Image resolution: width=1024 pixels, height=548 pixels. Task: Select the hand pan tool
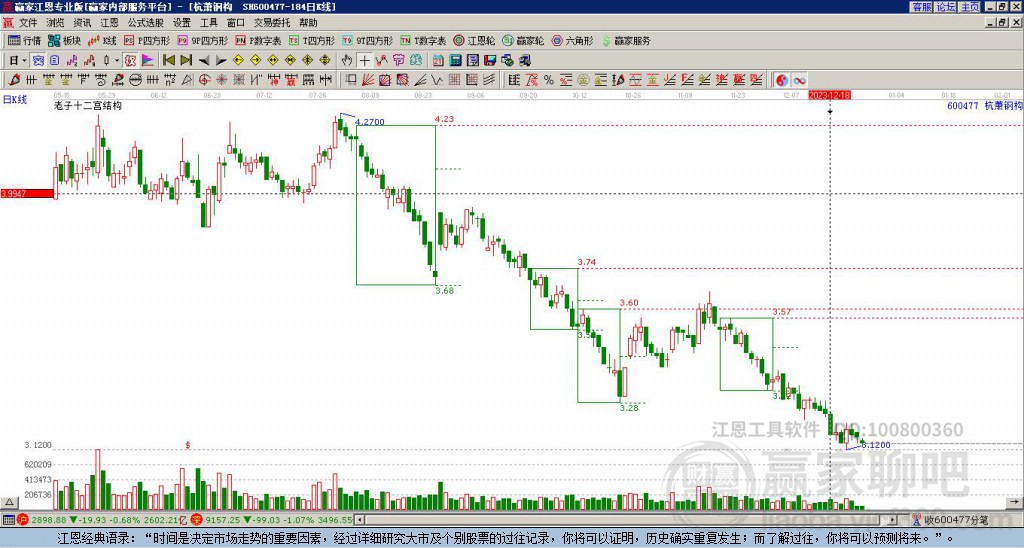(347, 61)
